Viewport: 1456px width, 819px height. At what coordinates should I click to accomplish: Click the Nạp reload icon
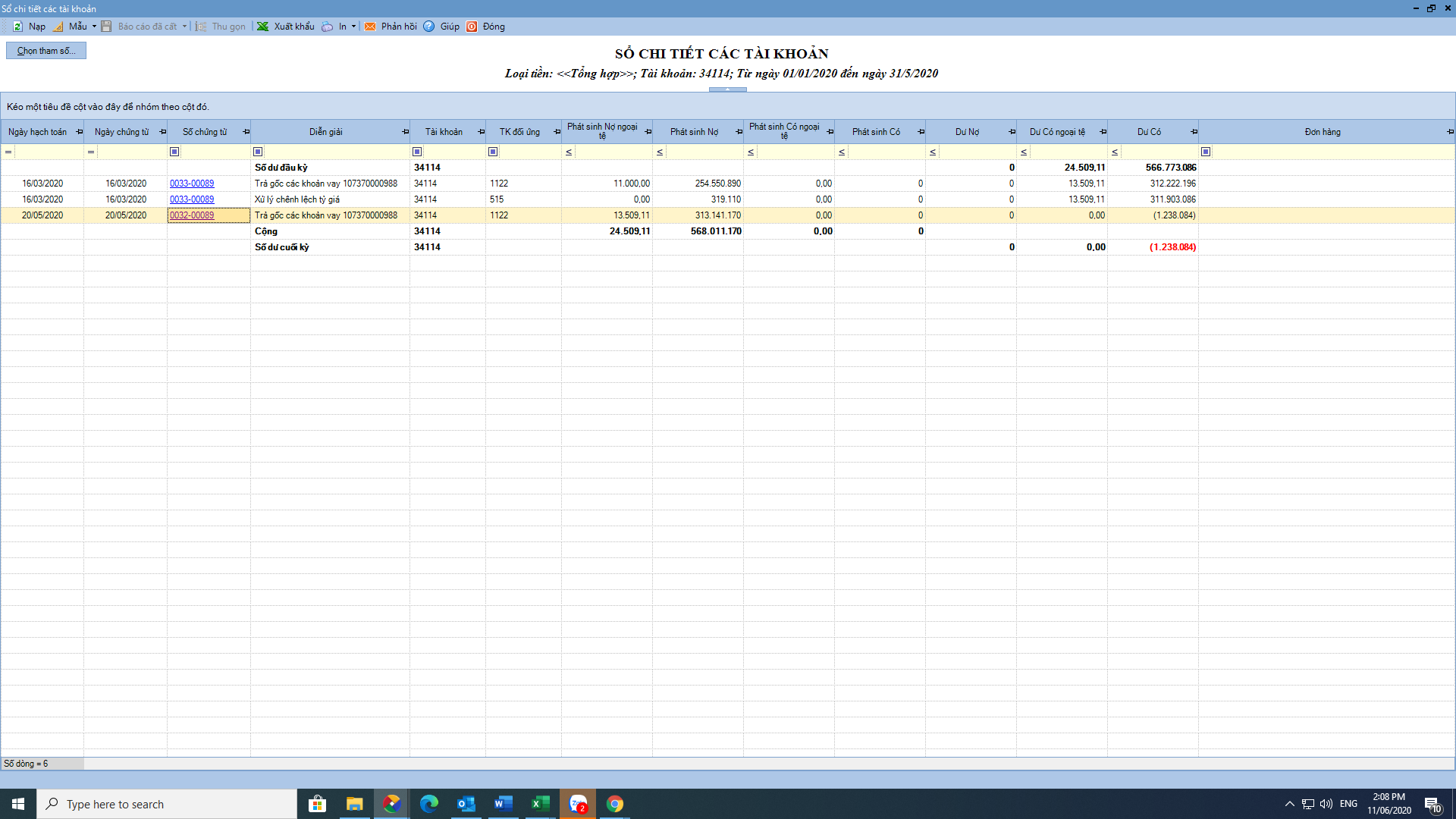pos(17,27)
